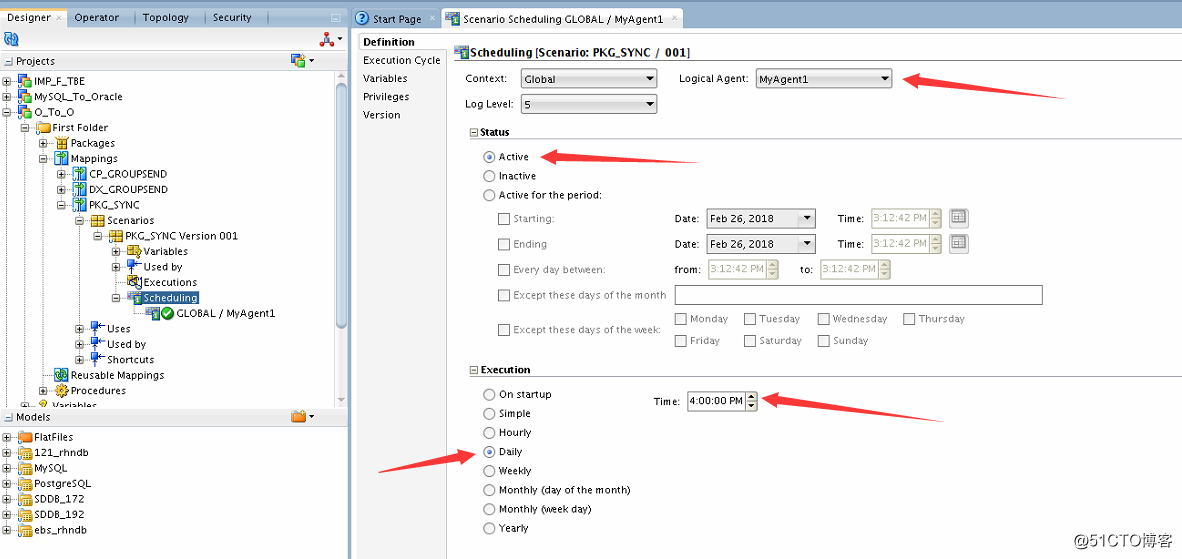Screen dimensions: 1182x559
Task: Open the Version side tab
Action: coord(381,115)
